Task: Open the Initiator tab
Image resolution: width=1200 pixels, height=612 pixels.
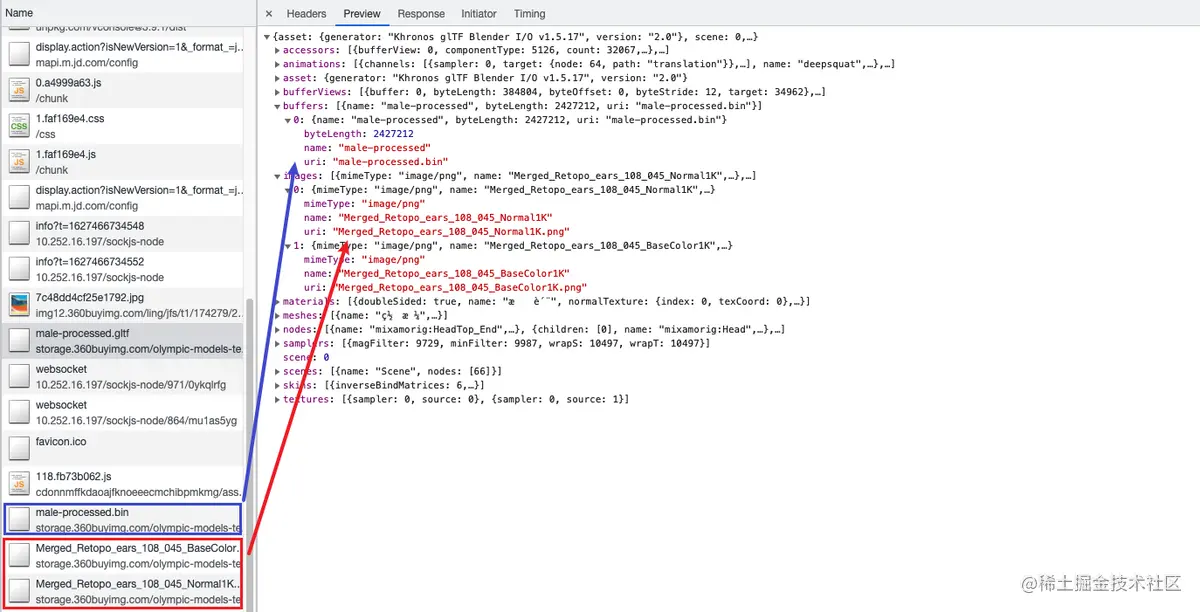Action: (x=479, y=14)
